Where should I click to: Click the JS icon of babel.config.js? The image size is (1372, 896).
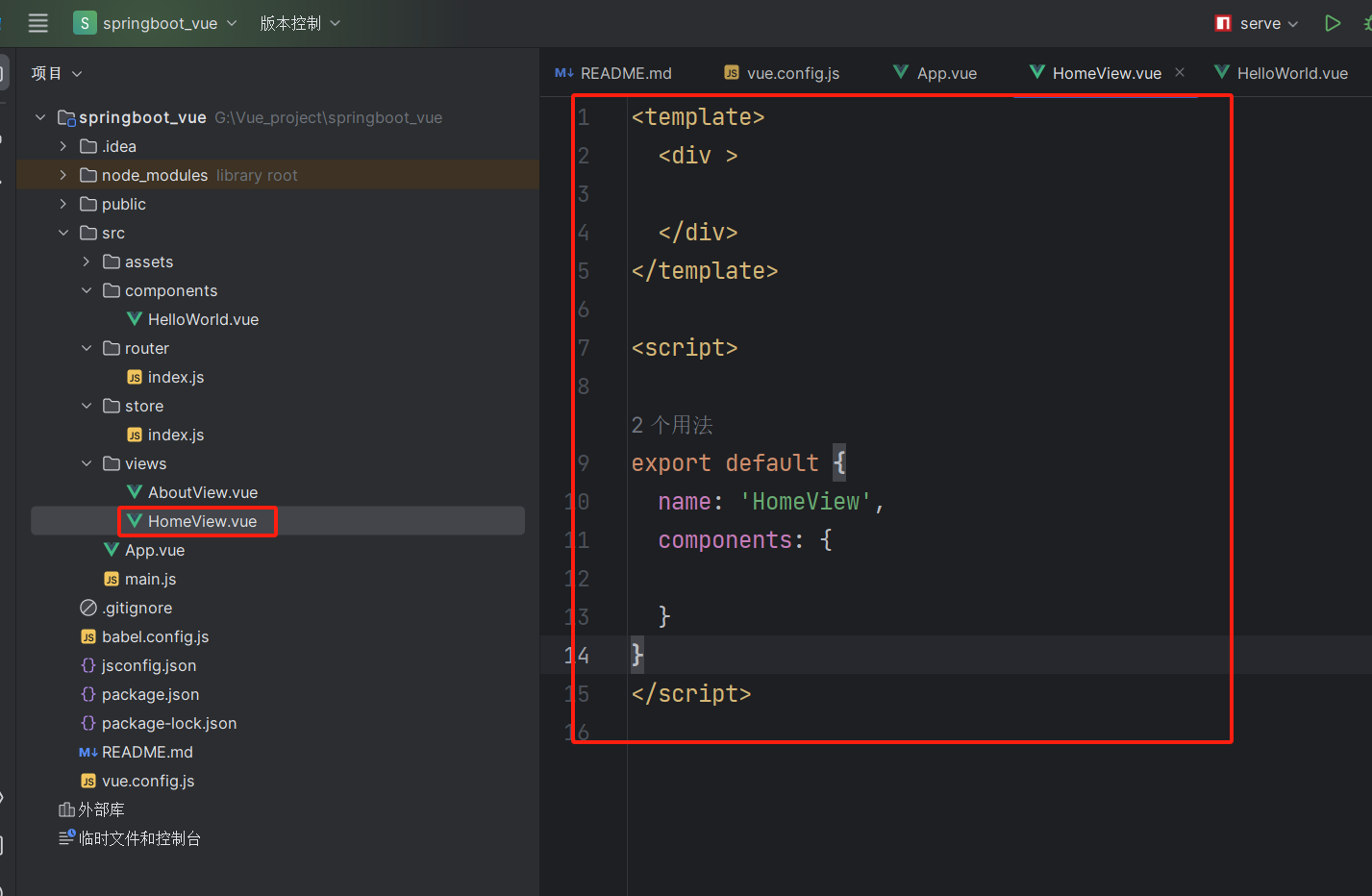point(88,636)
